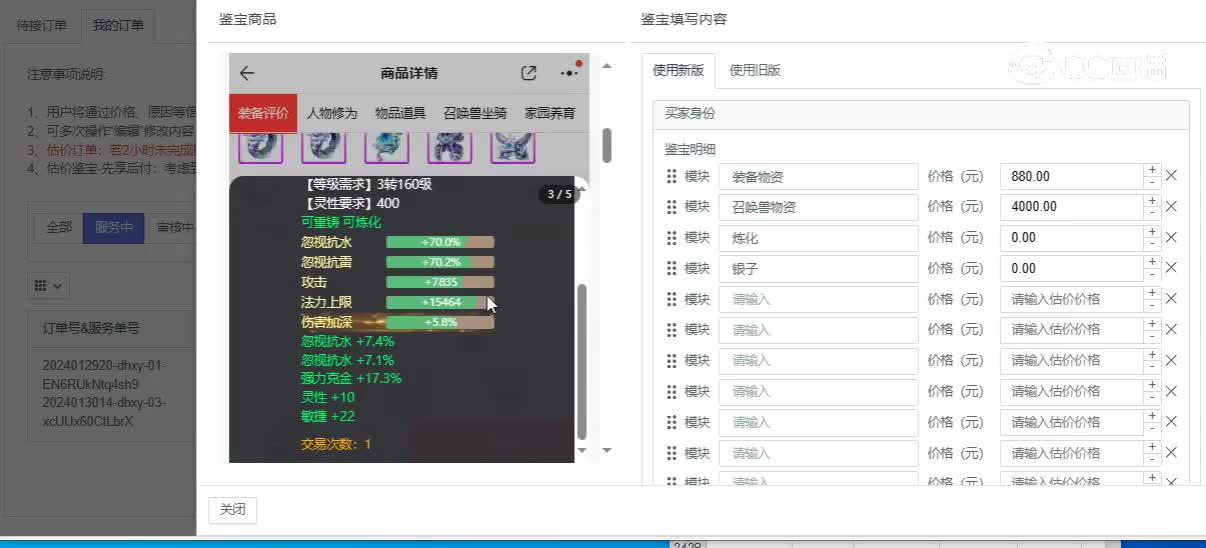Select the 装备评价 tab
This screenshot has width=1206, height=548.
click(x=263, y=113)
